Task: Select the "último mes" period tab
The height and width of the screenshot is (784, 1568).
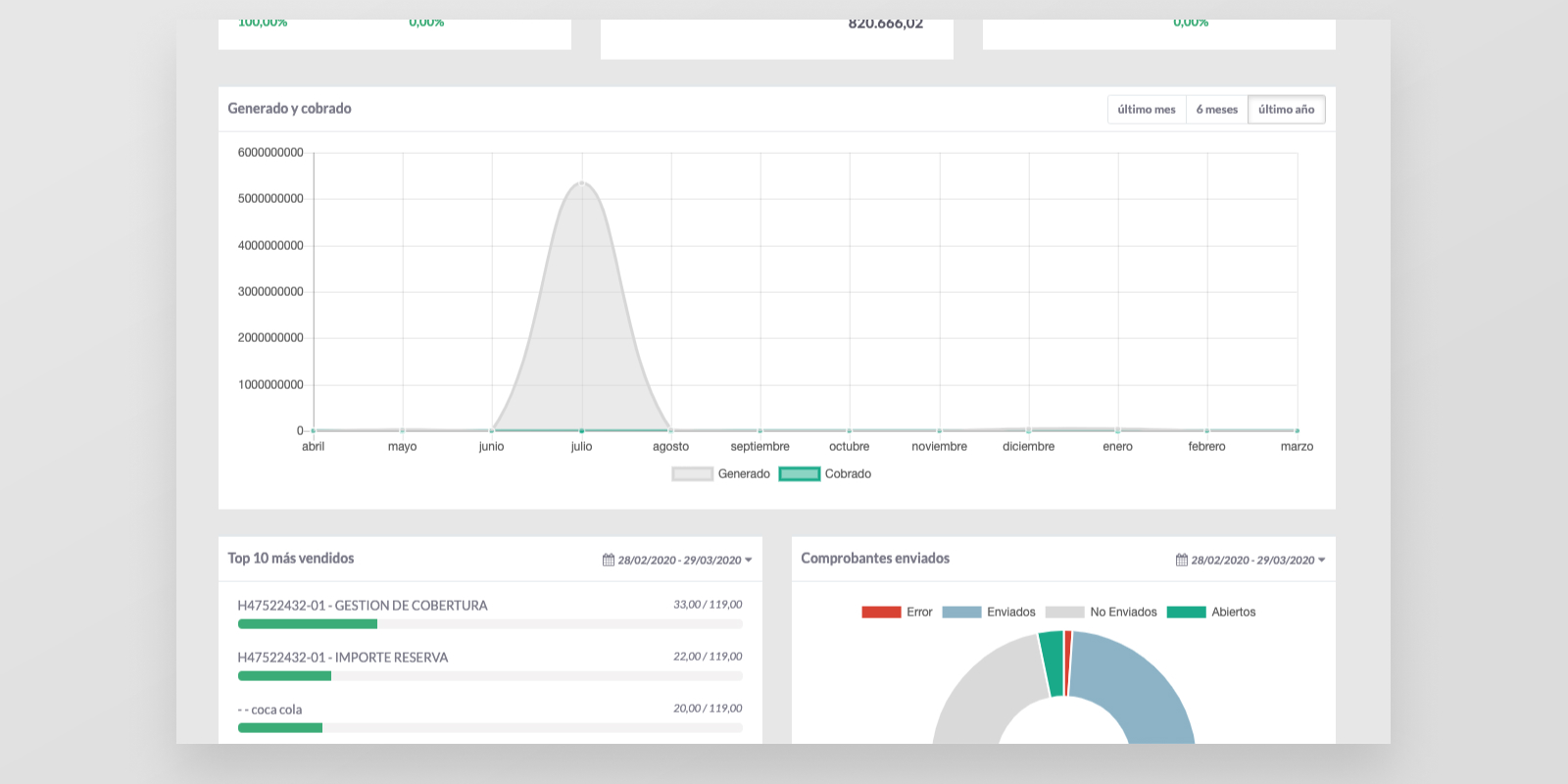Action: click(1147, 110)
